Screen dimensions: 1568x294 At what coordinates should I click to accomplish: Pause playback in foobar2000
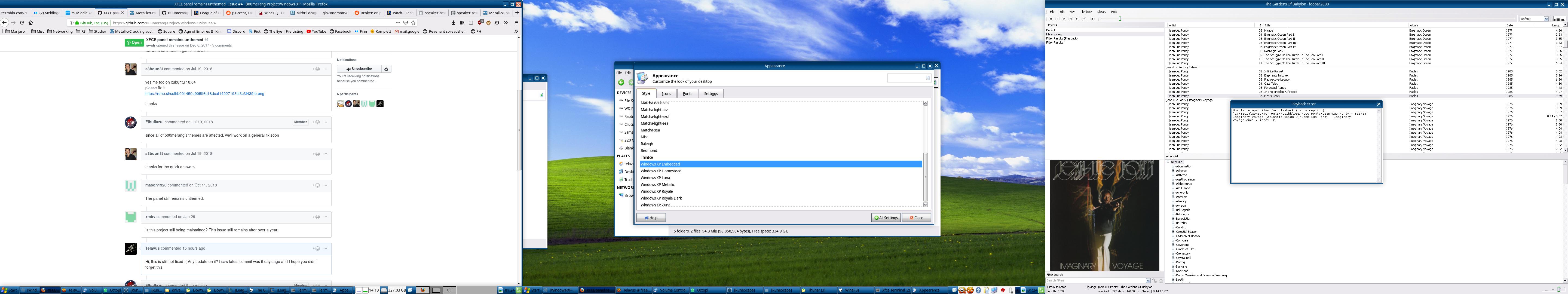click(x=1057, y=19)
